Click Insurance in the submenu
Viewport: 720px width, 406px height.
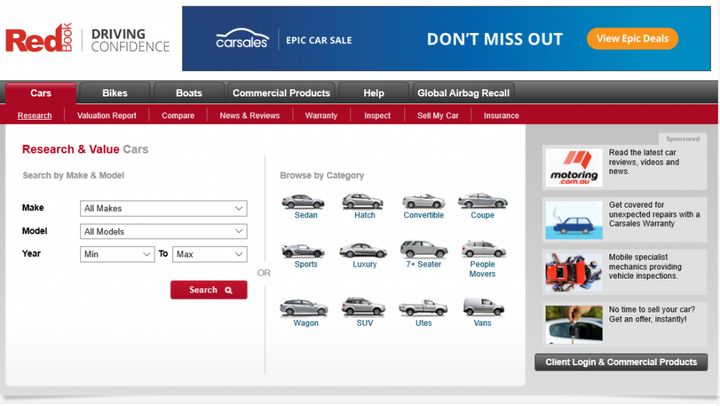[501, 116]
